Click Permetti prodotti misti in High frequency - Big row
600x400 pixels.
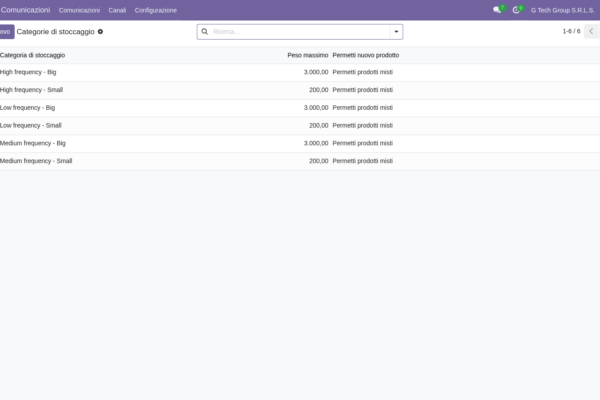(x=363, y=72)
